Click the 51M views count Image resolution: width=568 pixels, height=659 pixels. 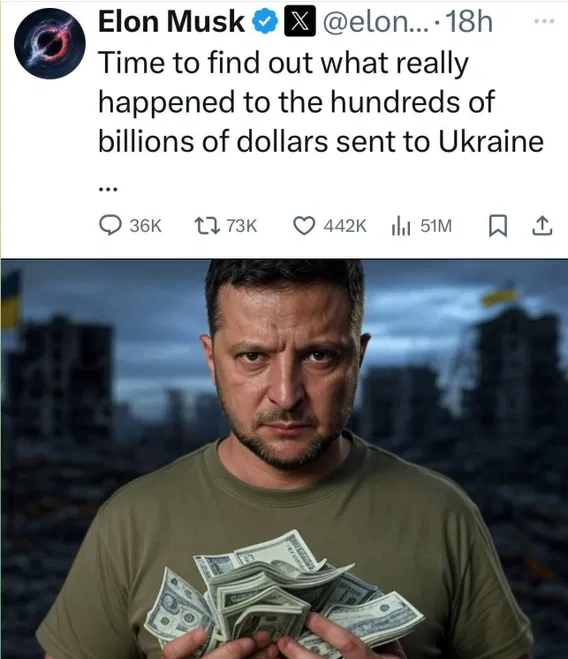[436, 226]
